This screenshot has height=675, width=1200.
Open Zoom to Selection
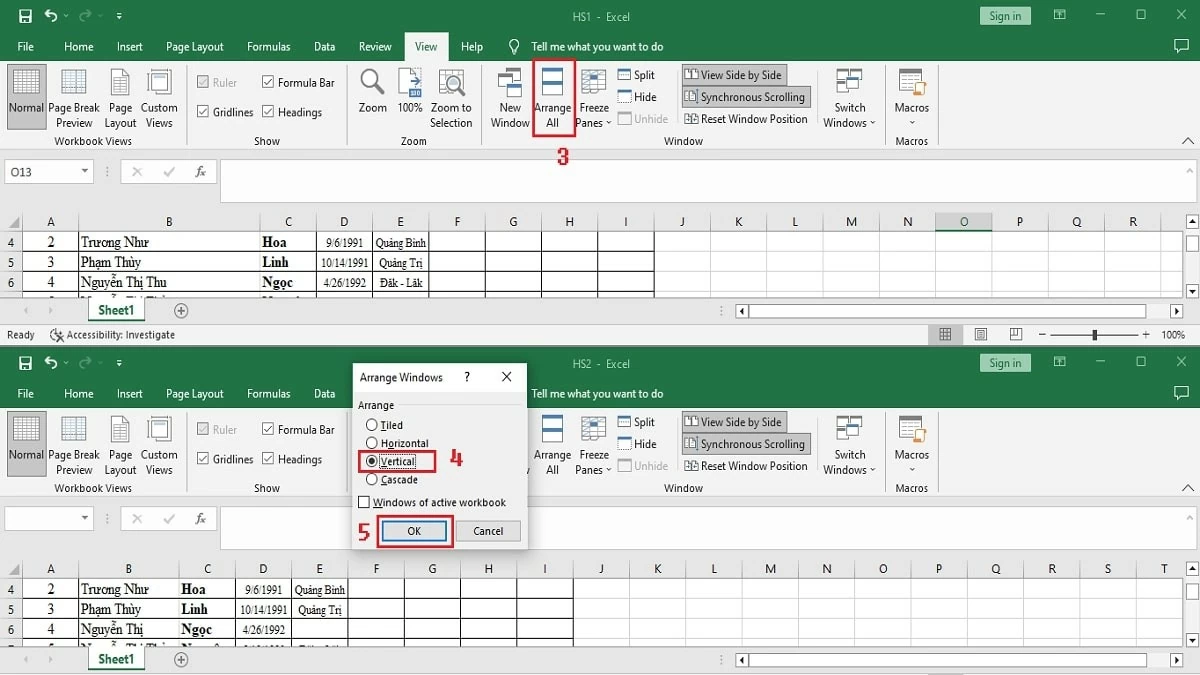tap(451, 97)
